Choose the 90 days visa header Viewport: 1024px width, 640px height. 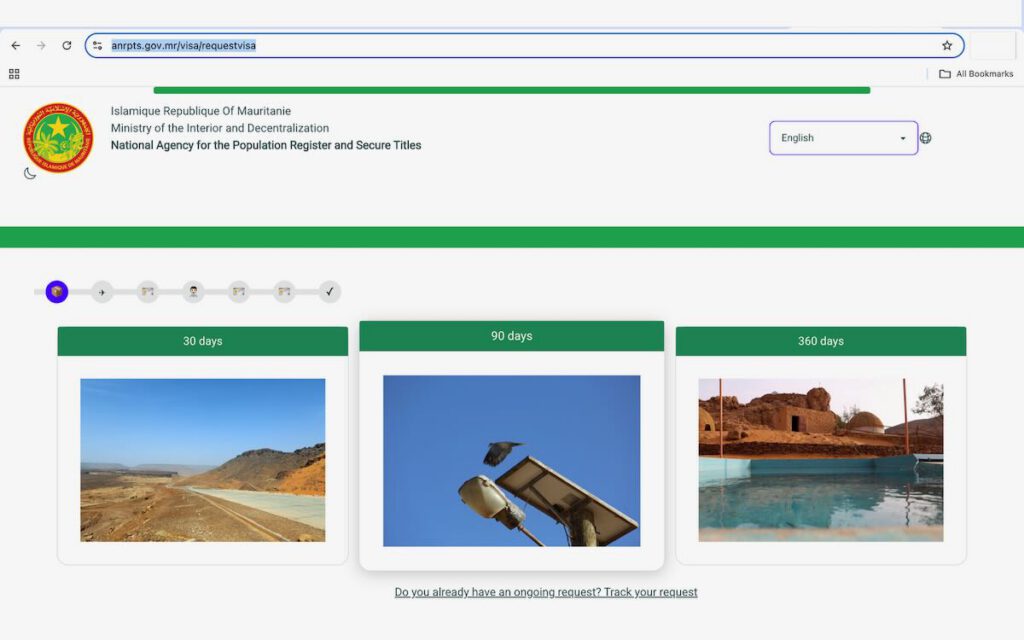point(511,336)
